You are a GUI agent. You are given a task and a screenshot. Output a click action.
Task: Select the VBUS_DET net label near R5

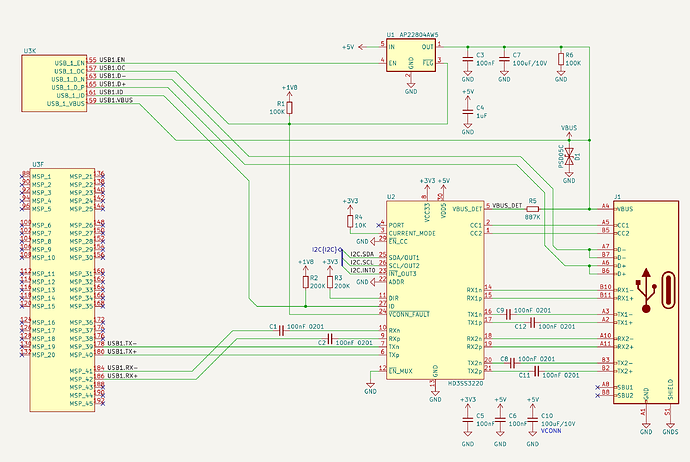[x=507, y=205]
